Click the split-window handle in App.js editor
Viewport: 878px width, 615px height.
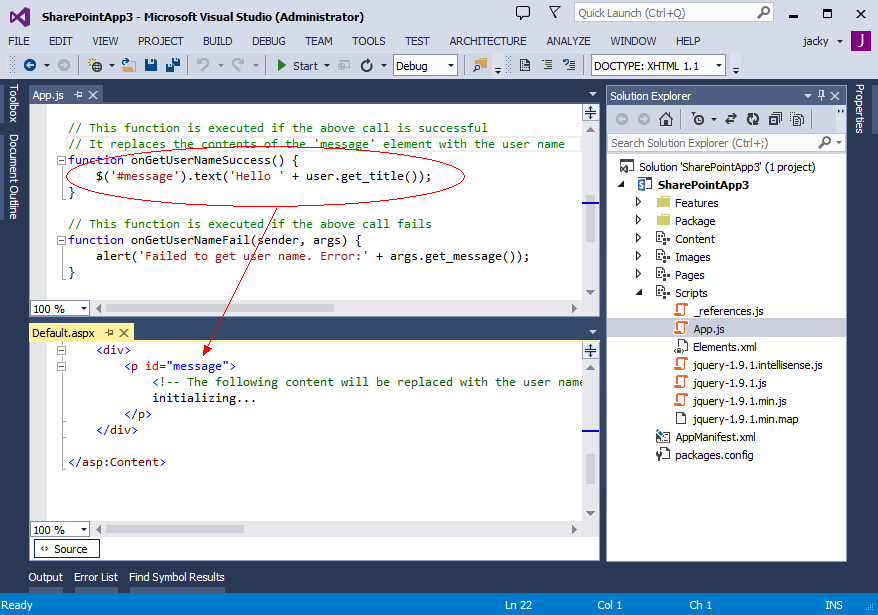[590, 113]
